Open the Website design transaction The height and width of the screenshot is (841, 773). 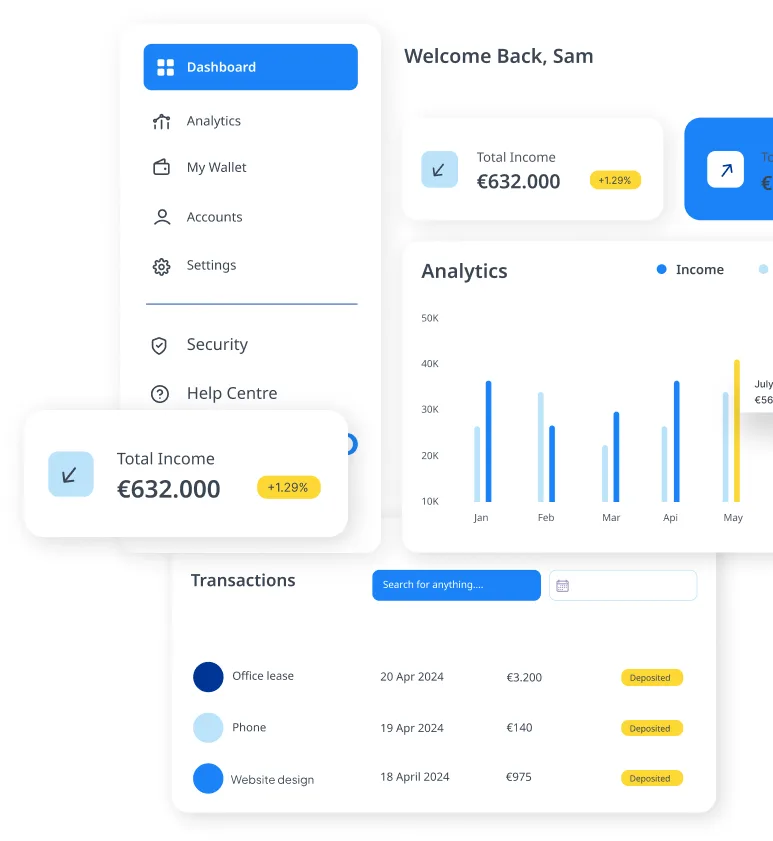273,779
